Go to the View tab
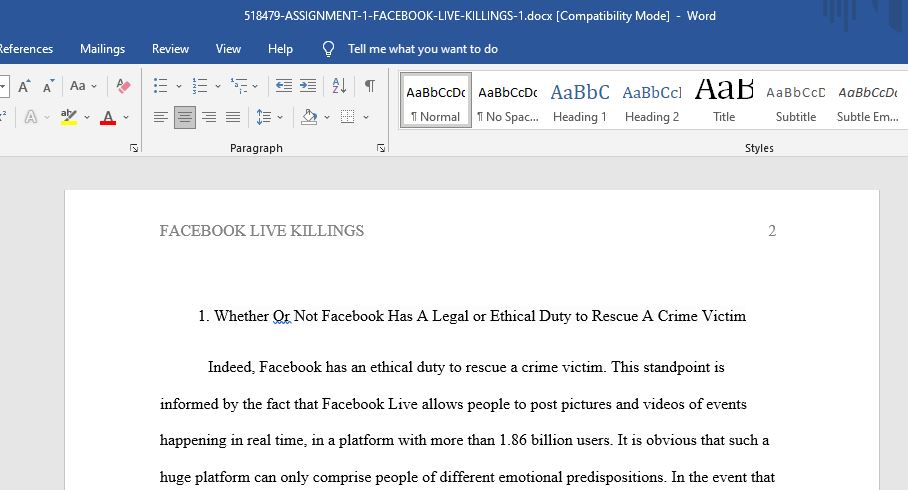Screen dimensions: 908x490 click(228, 49)
